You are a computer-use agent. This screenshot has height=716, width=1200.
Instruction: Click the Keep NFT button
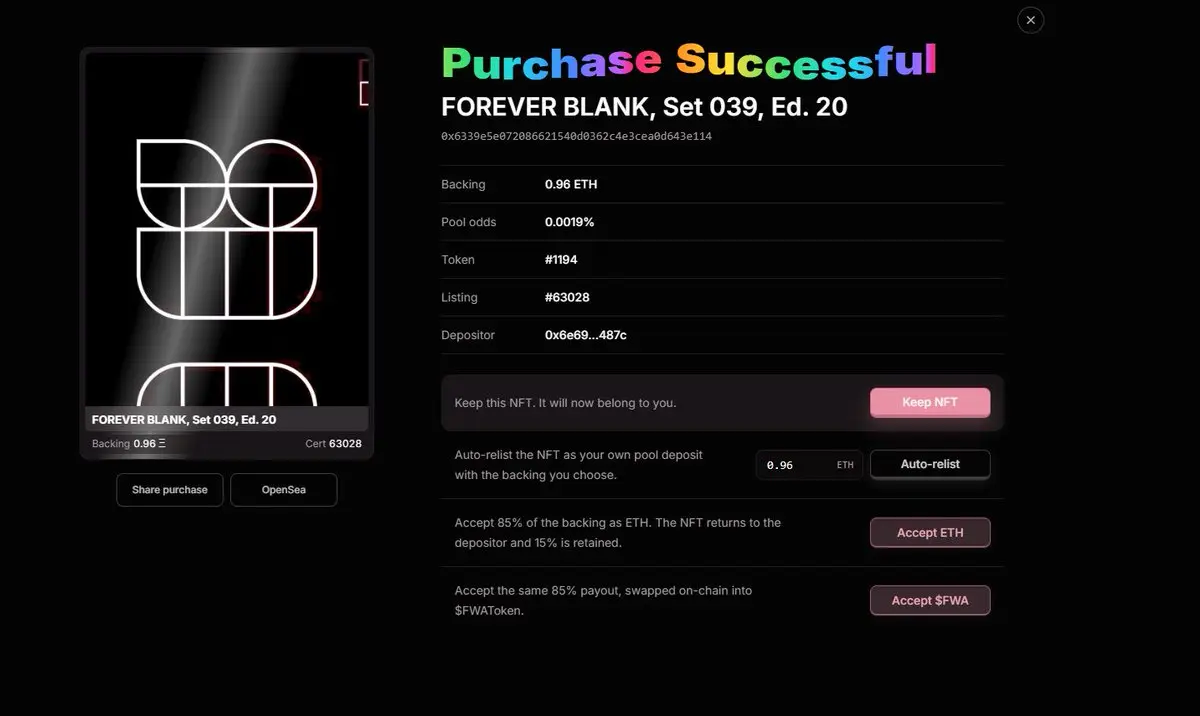point(930,402)
